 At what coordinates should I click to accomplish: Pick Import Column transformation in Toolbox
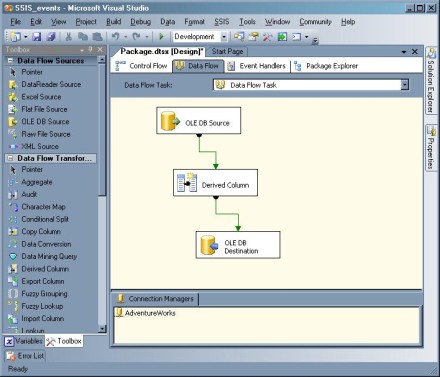point(43,319)
